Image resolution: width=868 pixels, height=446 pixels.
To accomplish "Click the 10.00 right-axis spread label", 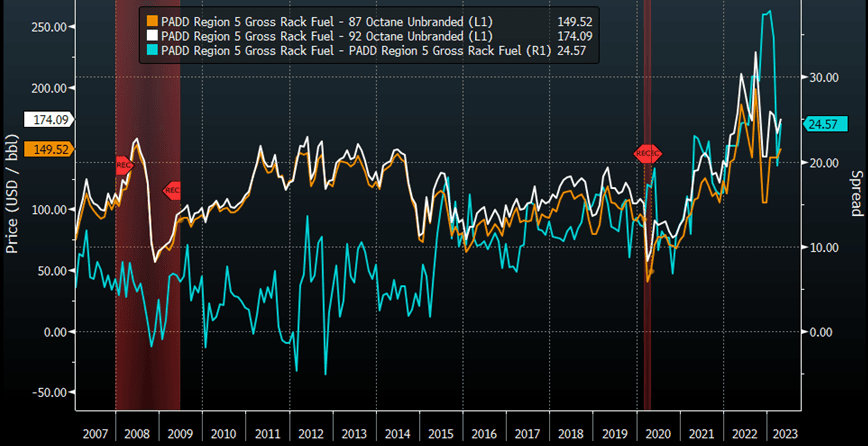I will [824, 247].
